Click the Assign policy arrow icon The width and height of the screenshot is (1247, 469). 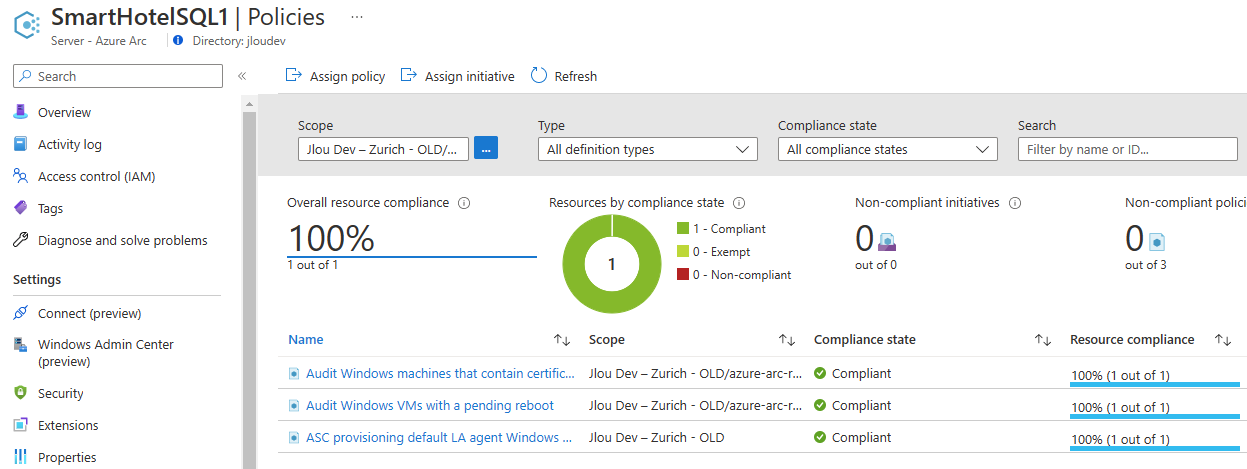click(294, 75)
